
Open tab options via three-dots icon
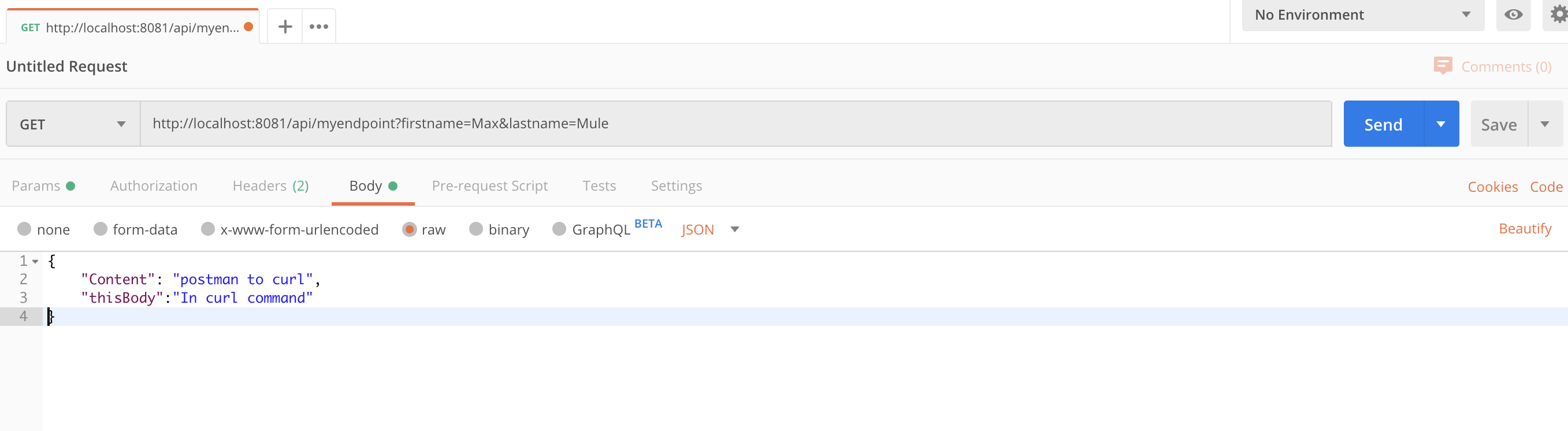click(x=318, y=27)
